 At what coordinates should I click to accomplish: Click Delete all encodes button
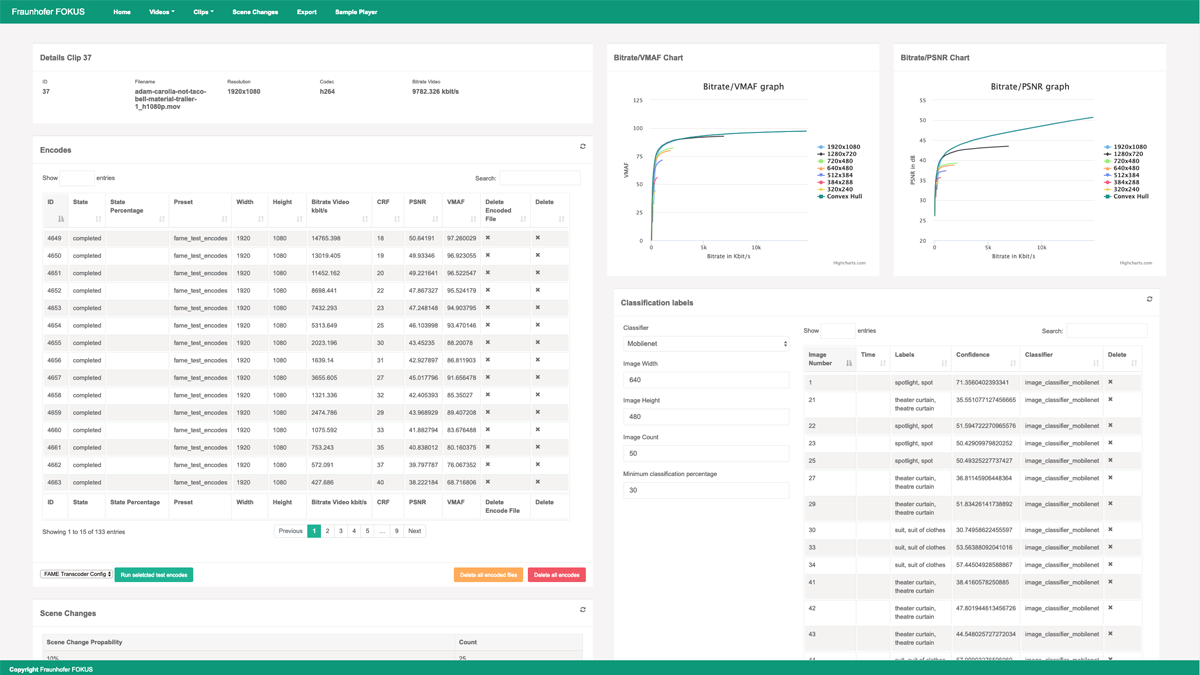point(557,575)
